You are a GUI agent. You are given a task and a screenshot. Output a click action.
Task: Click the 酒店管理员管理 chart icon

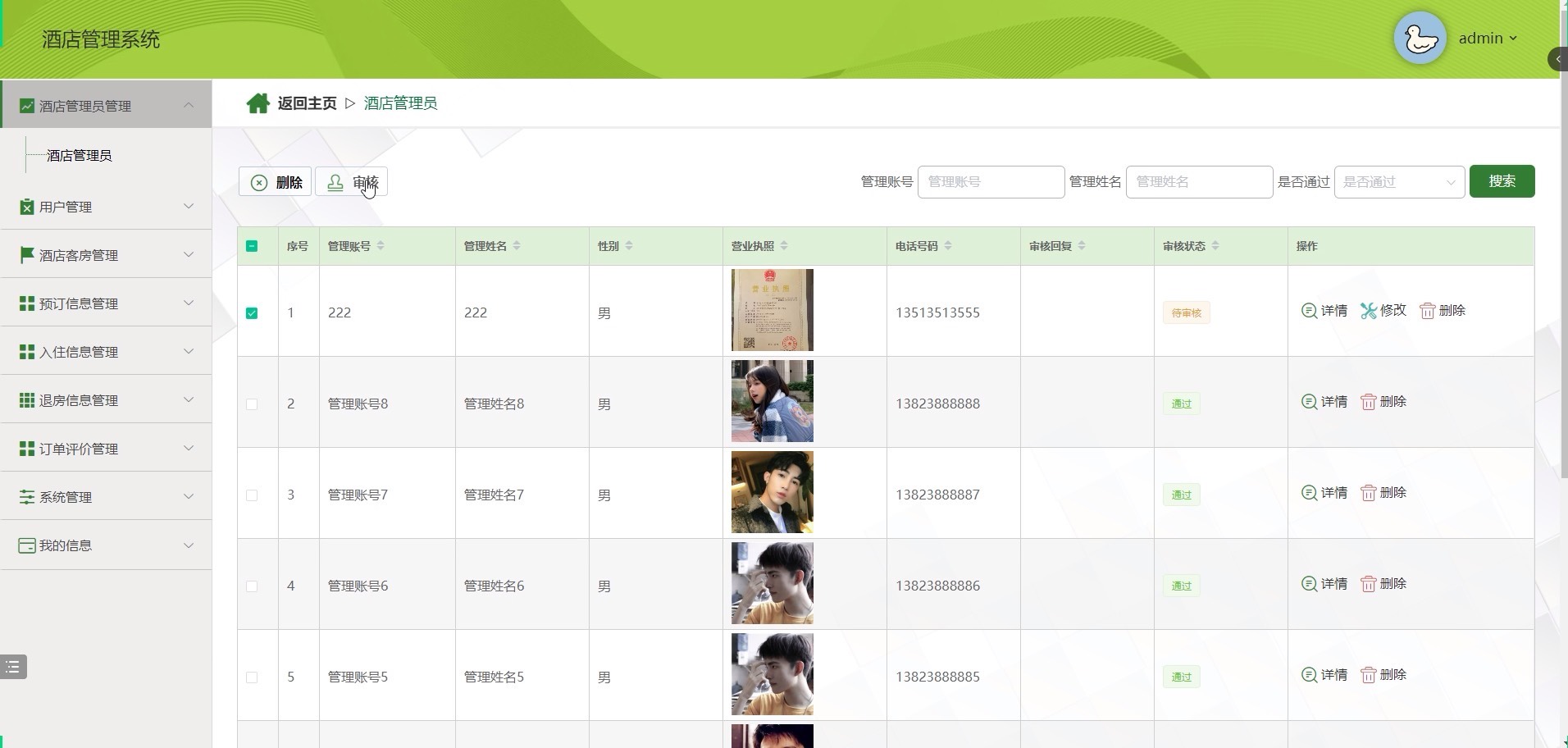point(27,106)
